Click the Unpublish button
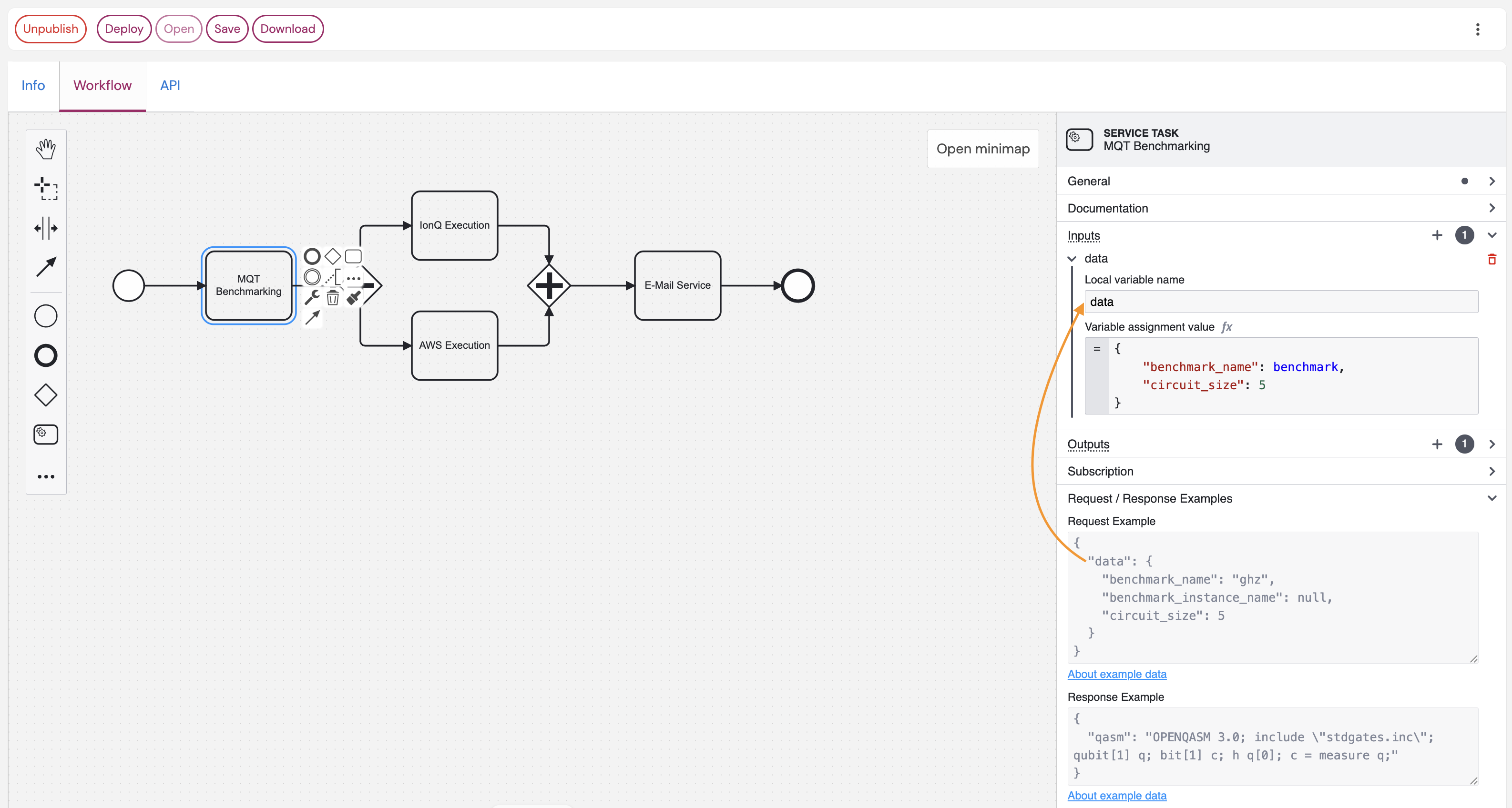Image resolution: width=1512 pixels, height=808 pixels. point(51,28)
